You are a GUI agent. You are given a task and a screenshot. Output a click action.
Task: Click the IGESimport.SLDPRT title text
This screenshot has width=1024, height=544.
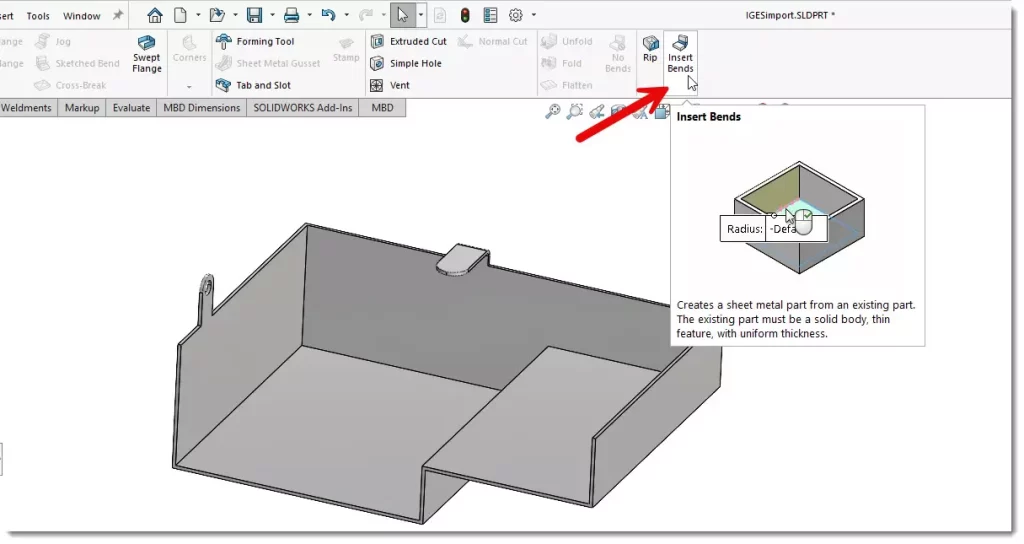tap(790, 15)
